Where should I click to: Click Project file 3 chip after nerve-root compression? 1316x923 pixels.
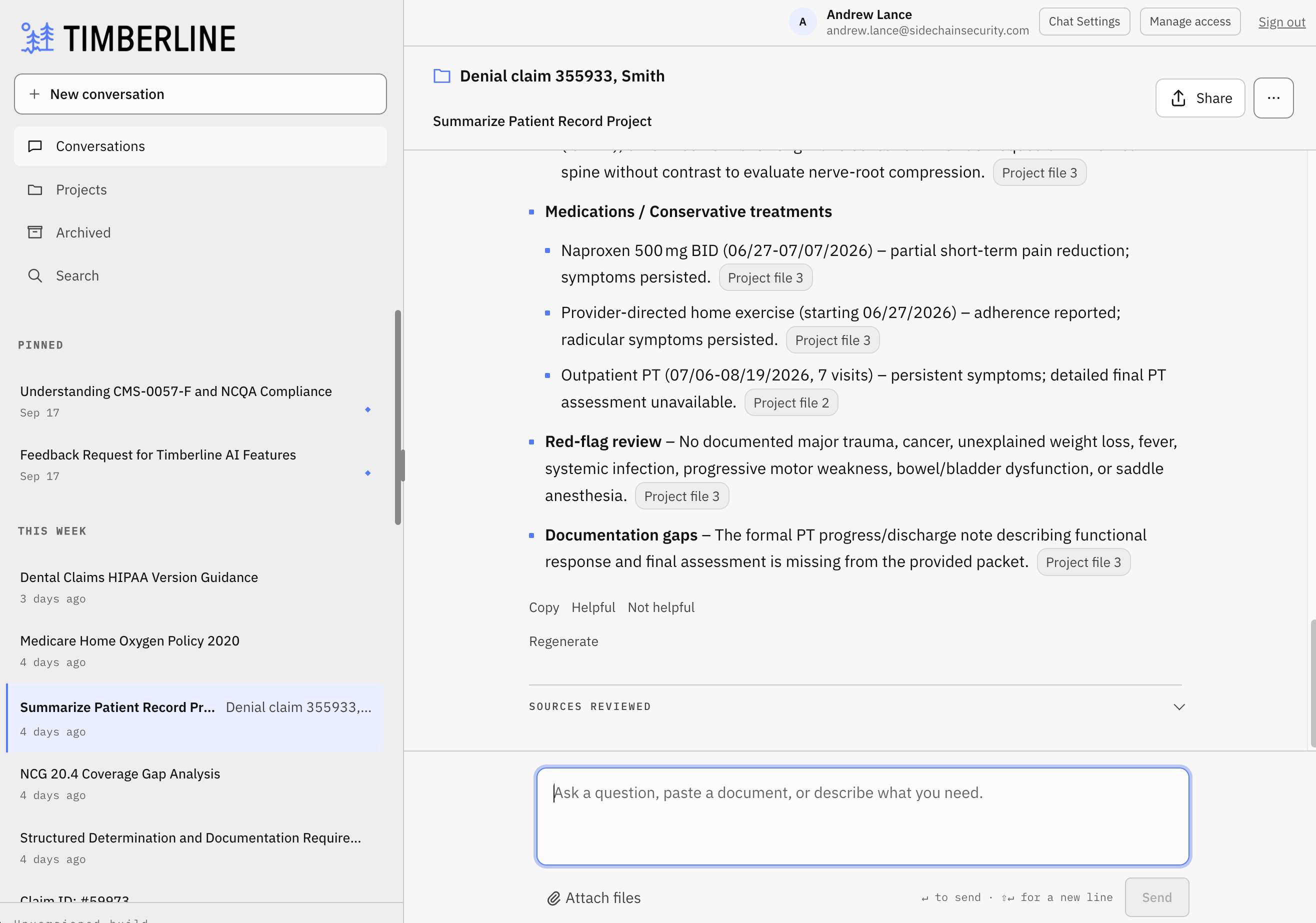click(x=1039, y=172)
